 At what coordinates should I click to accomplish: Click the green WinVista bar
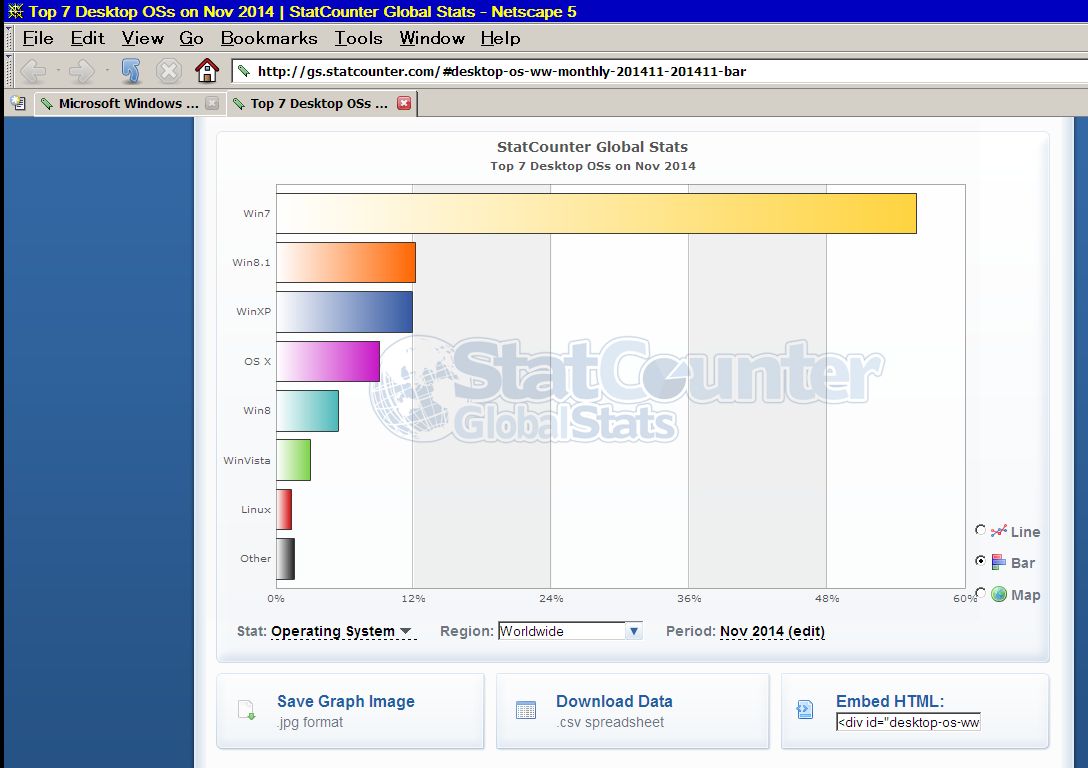pos(294,460)
